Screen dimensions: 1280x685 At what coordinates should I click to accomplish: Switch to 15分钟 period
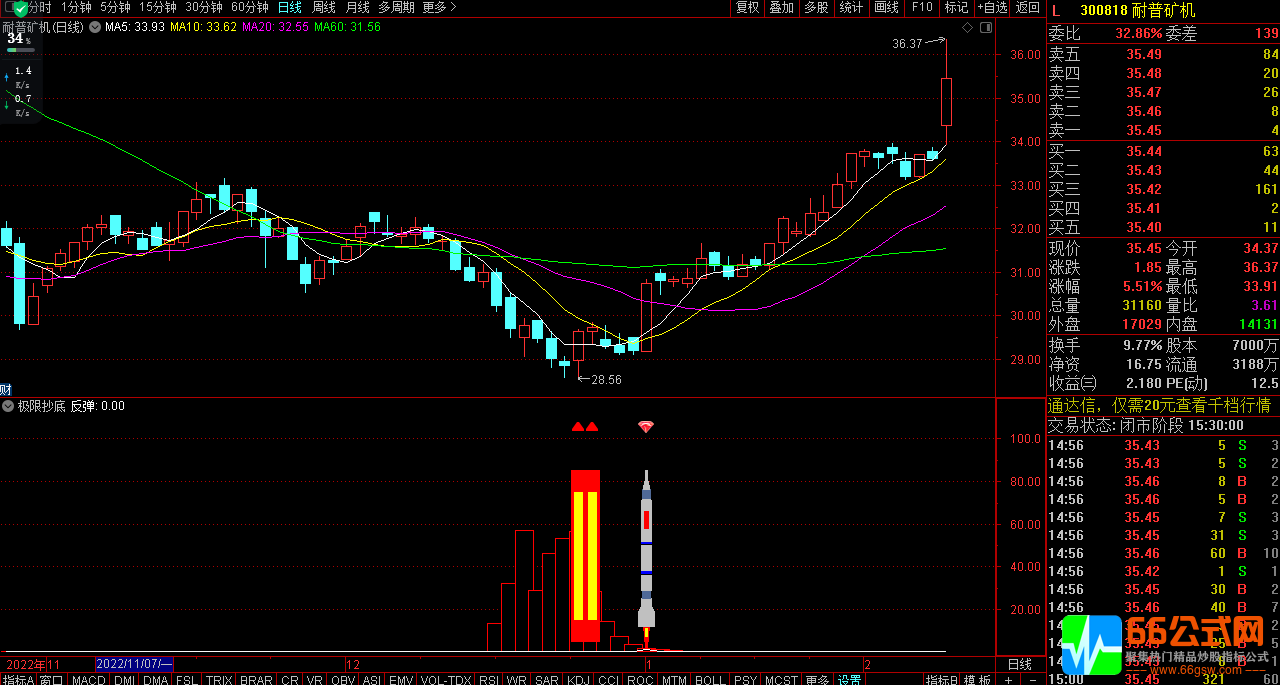click(158, 7)
